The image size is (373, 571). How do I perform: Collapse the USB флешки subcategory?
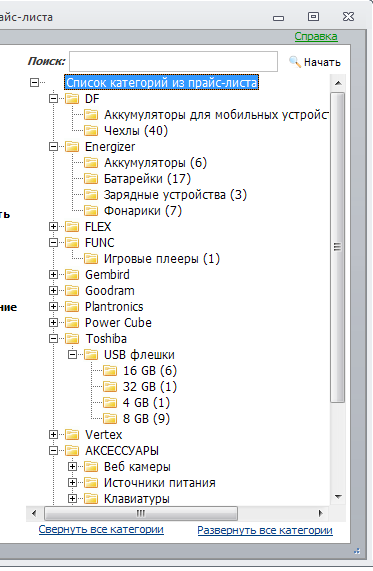(x=72, y=355)
